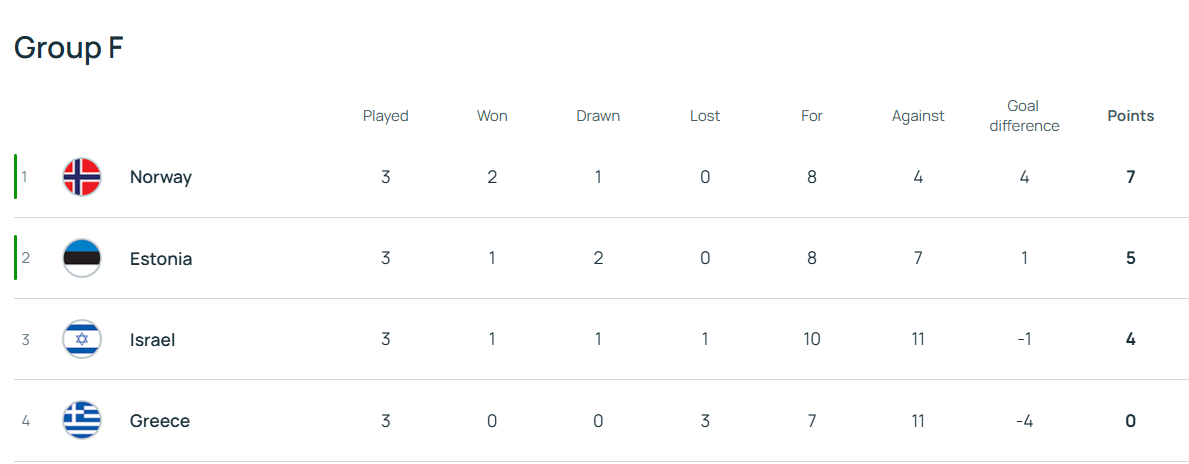Click the Points column header
Screen dimensions: 1189x464
click(1130, 116)
